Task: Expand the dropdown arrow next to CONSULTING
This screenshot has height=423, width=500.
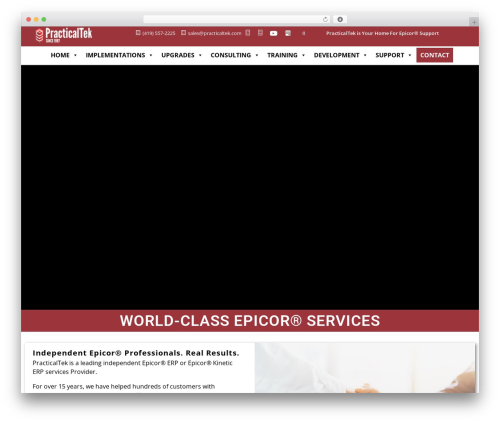Action: tap(257, 55)
